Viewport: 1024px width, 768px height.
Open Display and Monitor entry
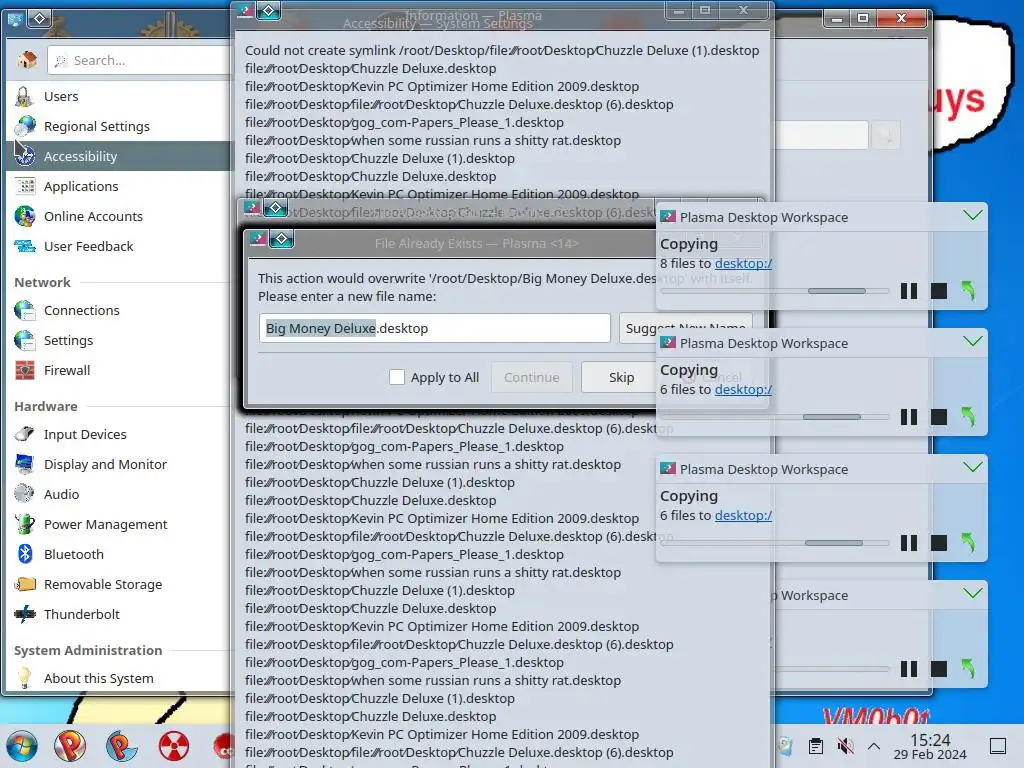pyautogui.click(x=120, y=464)
